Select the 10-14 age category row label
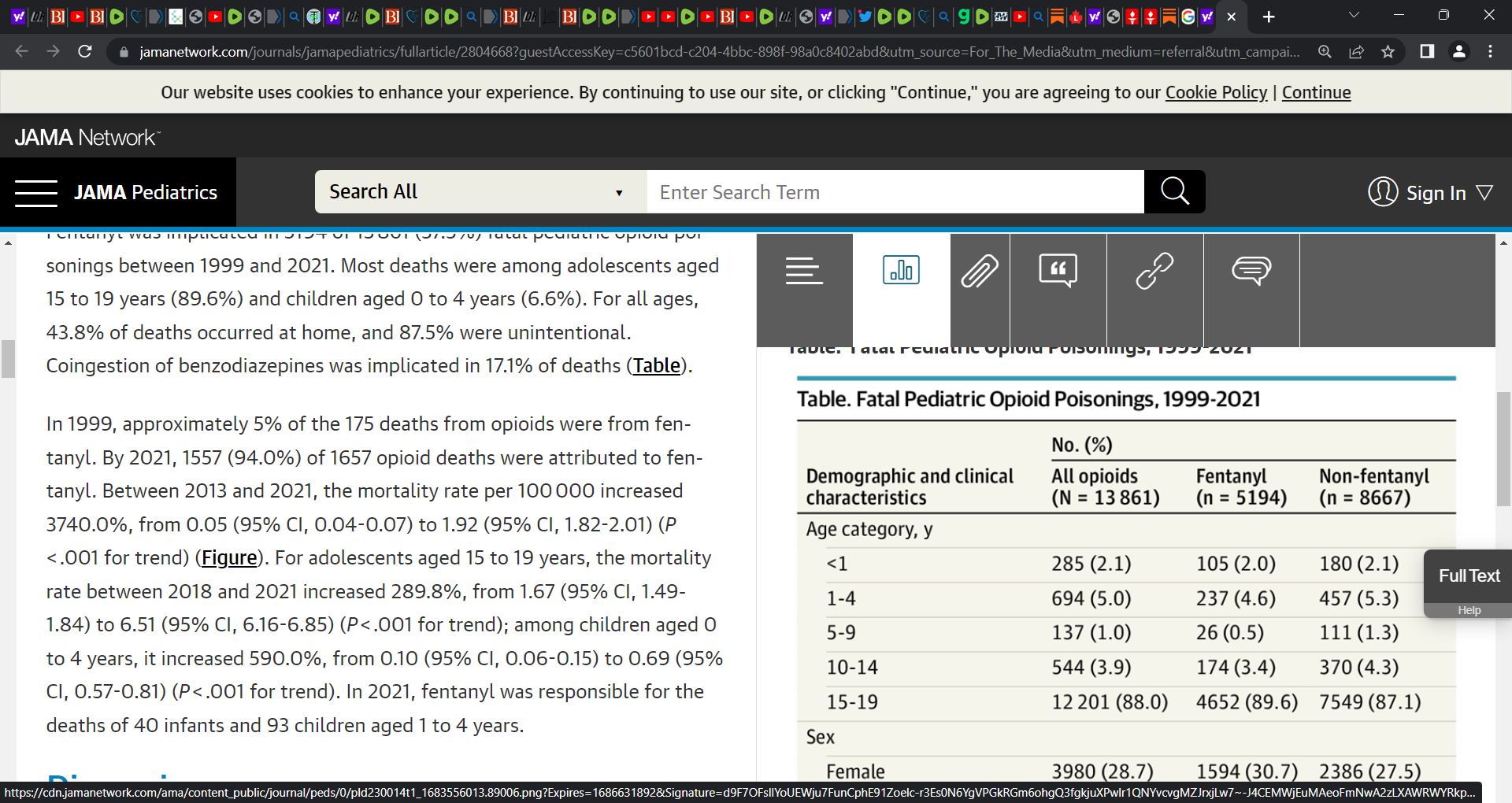 [x=852, y=668]
